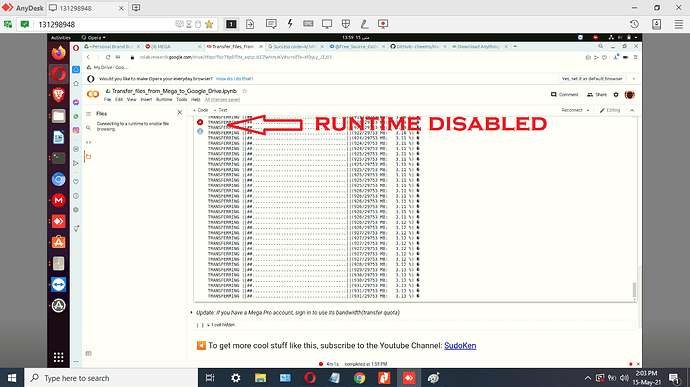The width and height of the screenshot is (690, 387).
Task: Open WhatsApp in Opera sidebar
Action: [x=76, y=116]
